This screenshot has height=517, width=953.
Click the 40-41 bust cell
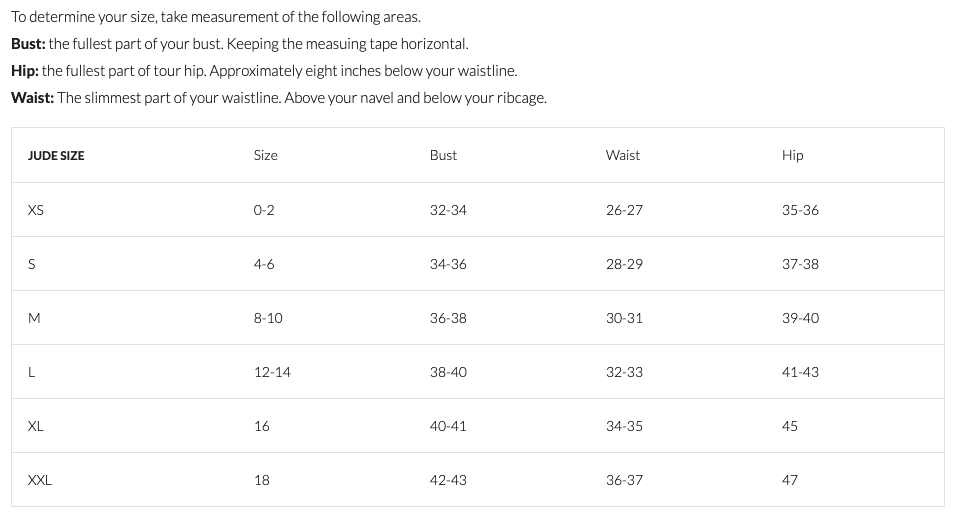(x=448, y=426)
